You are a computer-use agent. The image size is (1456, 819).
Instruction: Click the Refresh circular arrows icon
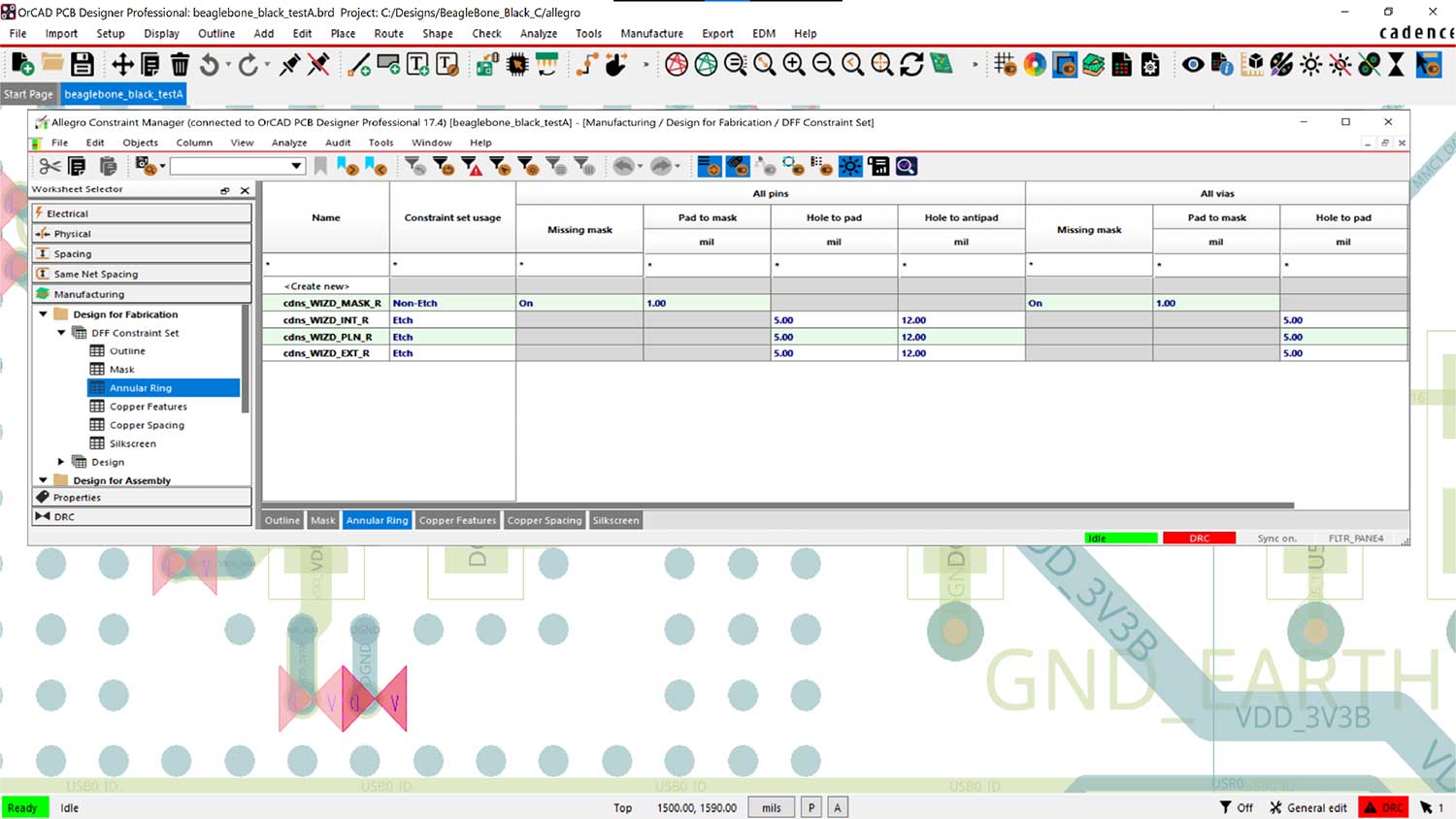(x=911, y=64)
